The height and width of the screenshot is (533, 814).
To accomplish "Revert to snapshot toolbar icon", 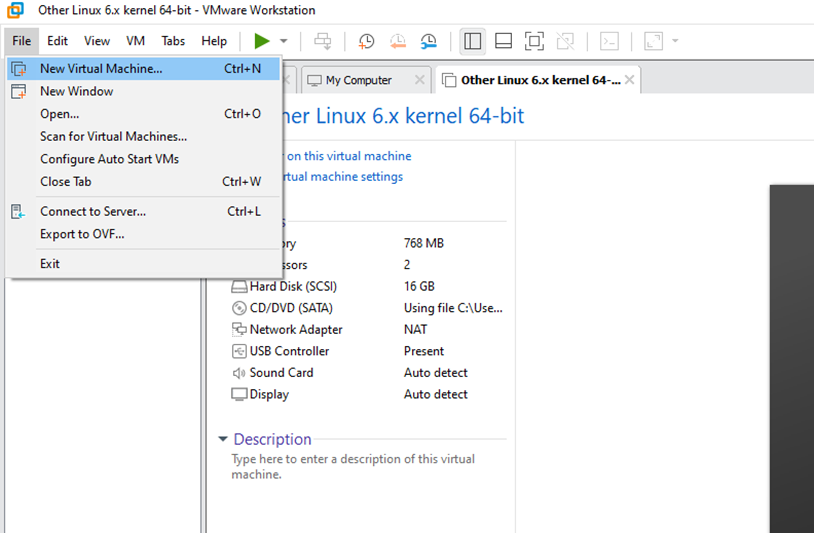I will 397,41.
